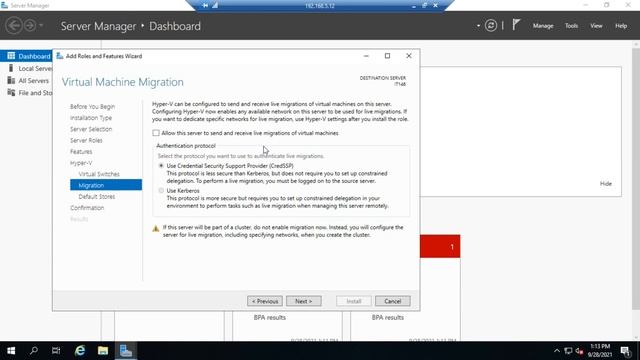Image resolution: width=640 pixels, height=360 pixels.
Task: Select the Migration wizard step
Action: pos(106,185)
